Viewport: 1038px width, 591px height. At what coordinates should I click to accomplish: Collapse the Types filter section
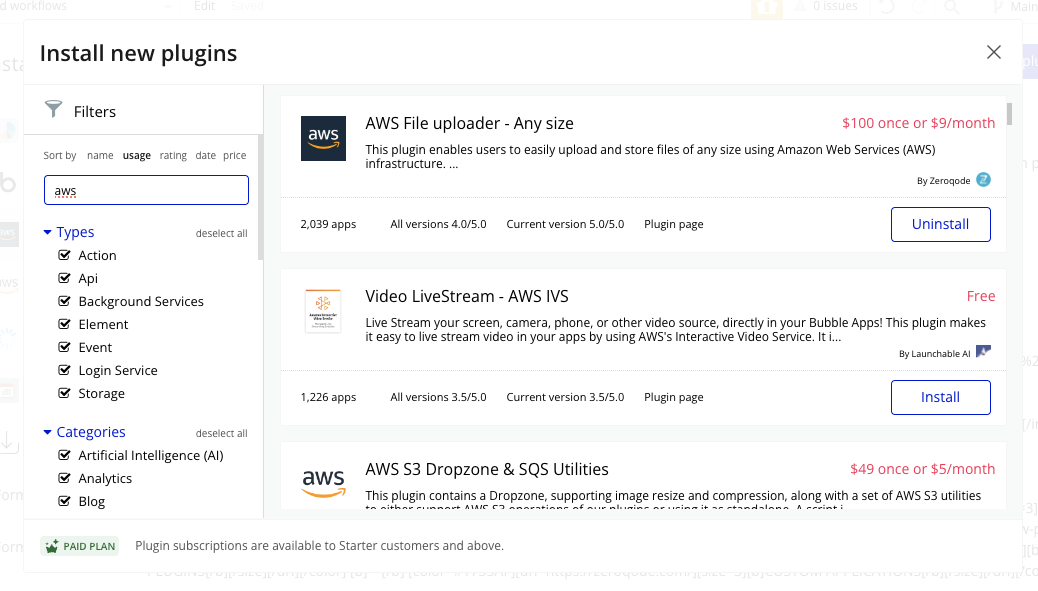(x=47, y=232)
